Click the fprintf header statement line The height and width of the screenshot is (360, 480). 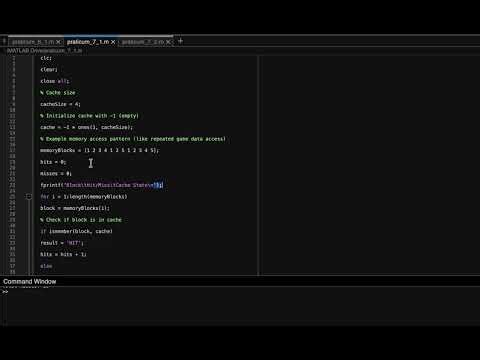tap(102, 185)
